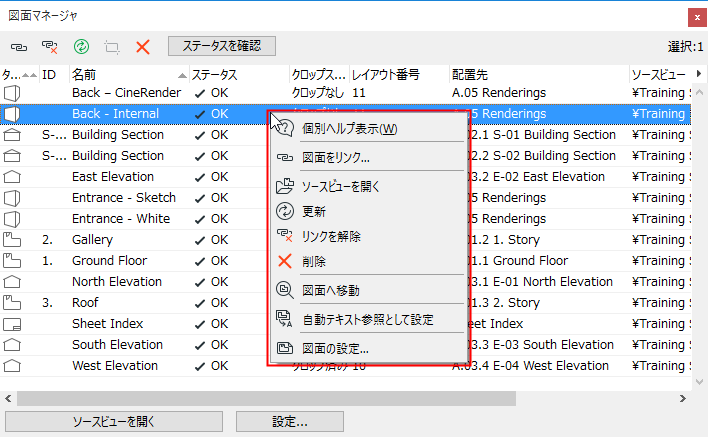708x437 pixels.
Task: Sort by the type column header
Action: pyautogui.click(x=19, y=74)
